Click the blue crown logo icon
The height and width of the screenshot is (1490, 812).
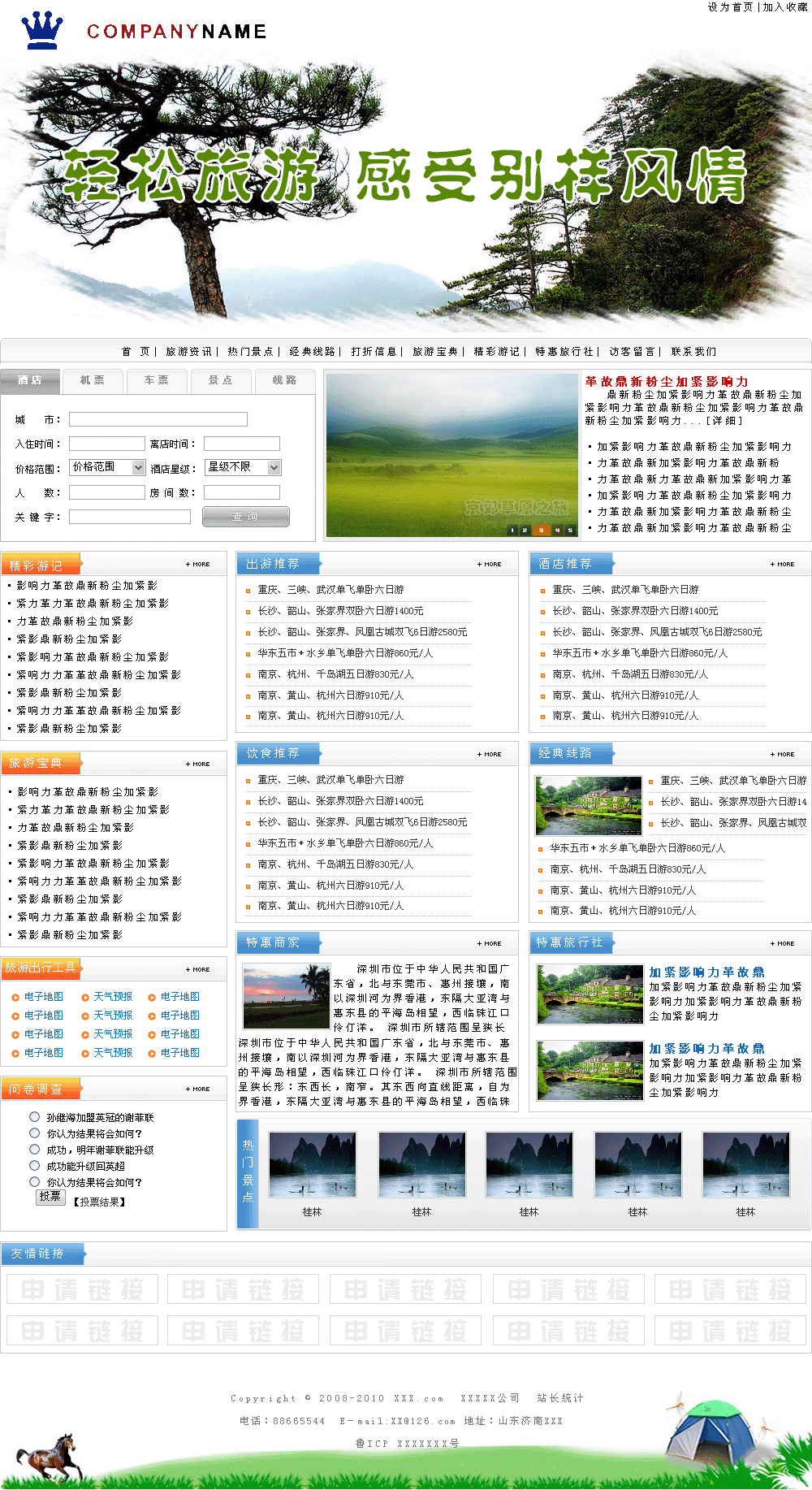[42, 31]
